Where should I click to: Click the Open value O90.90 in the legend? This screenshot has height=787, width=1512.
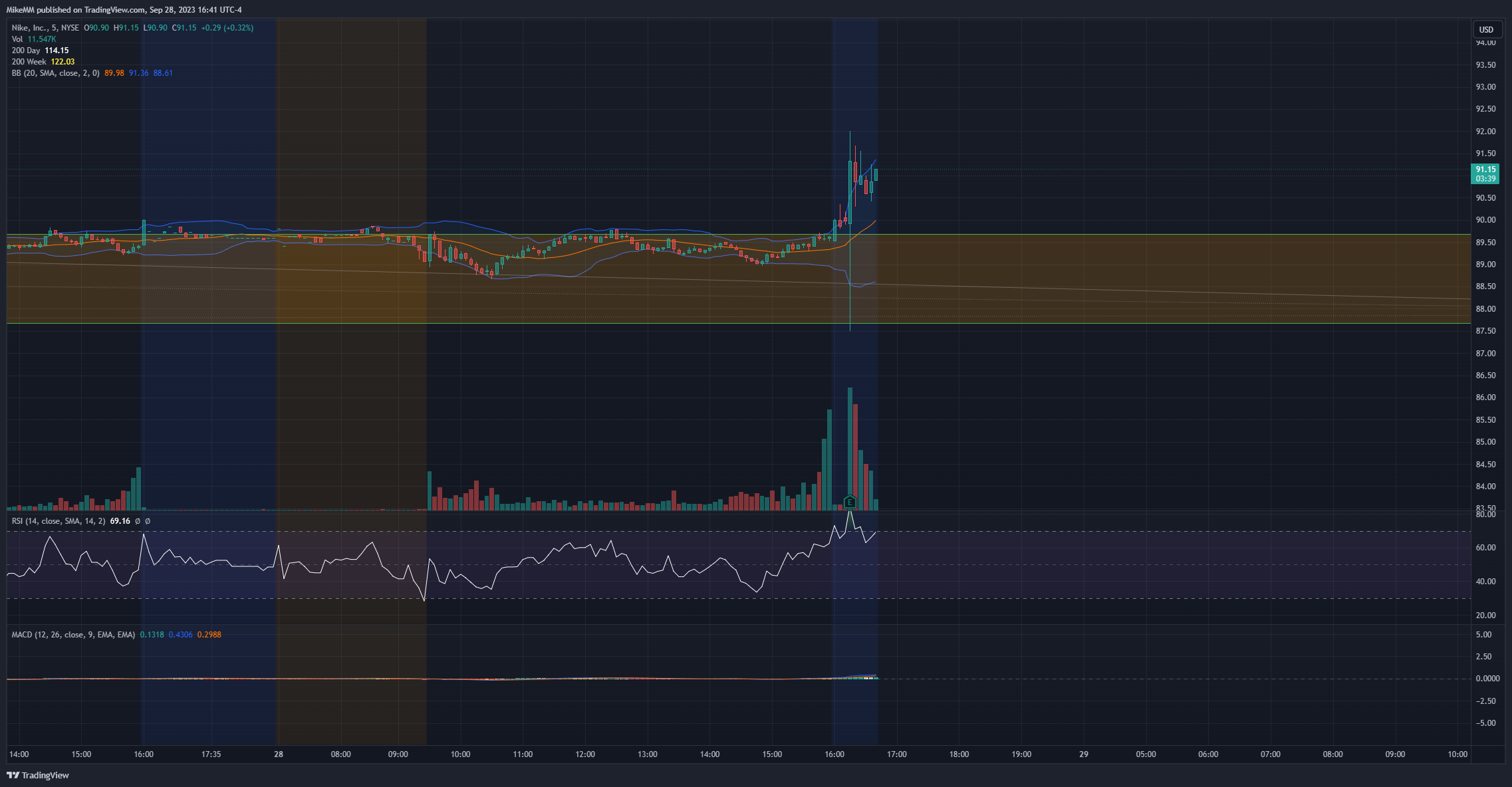coord(96,28)
